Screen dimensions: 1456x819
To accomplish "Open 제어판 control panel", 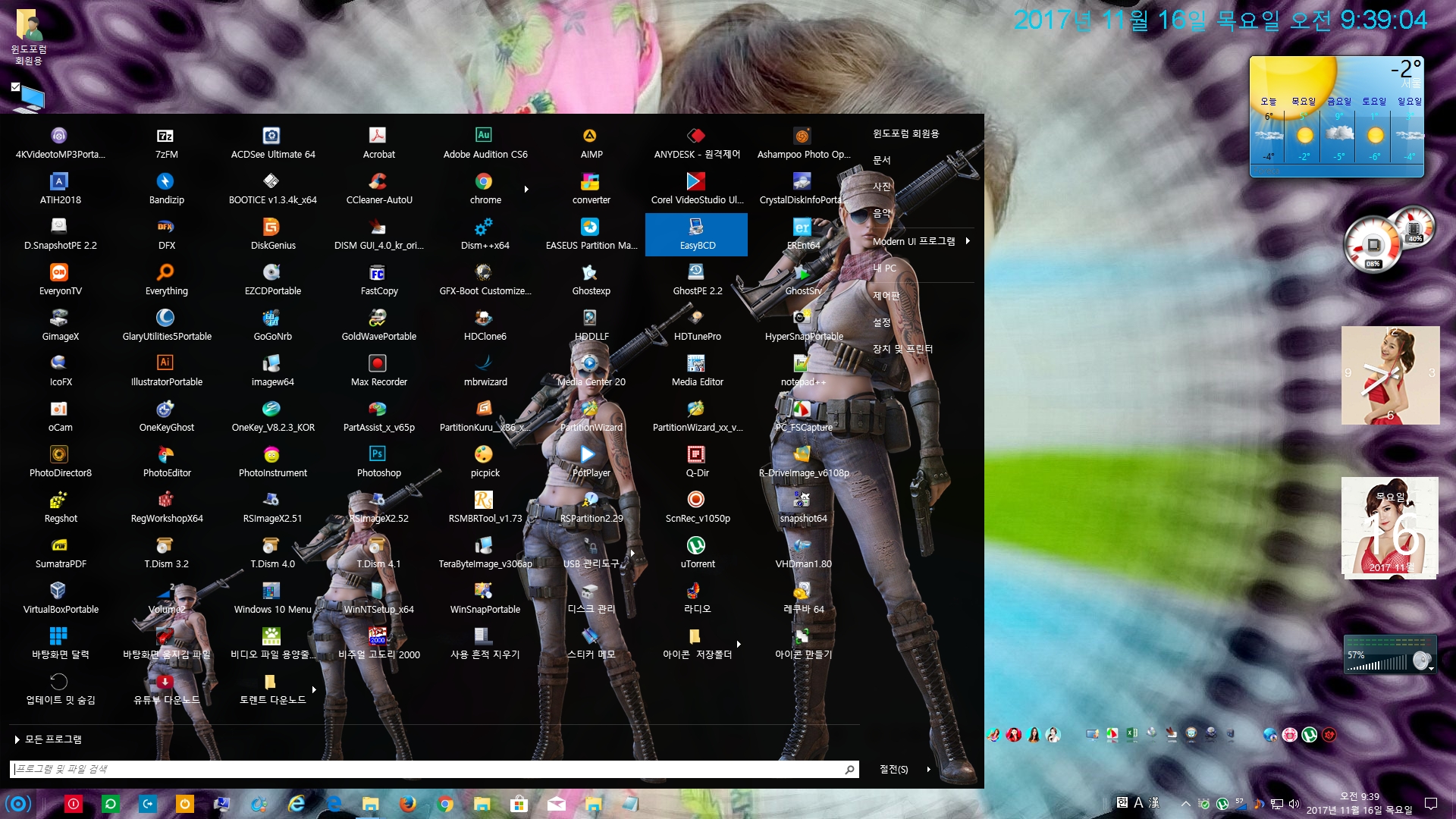I will (886, 296).
